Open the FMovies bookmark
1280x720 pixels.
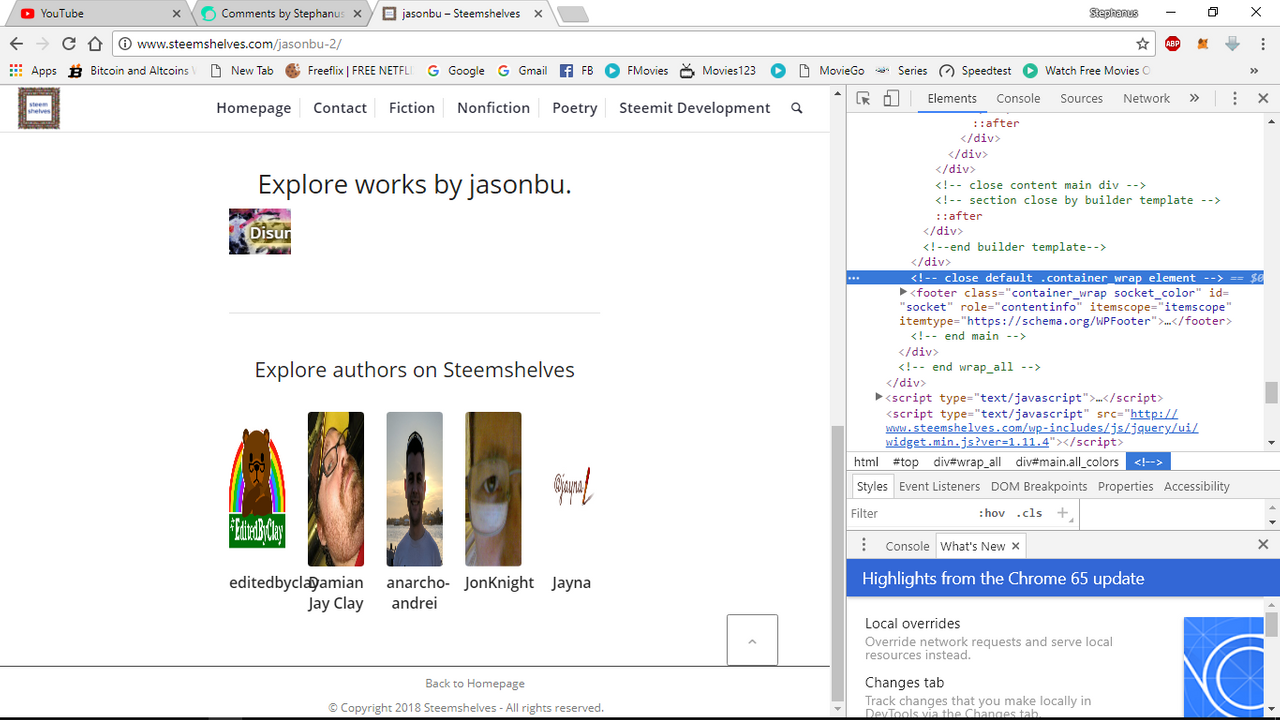(636, 71)
